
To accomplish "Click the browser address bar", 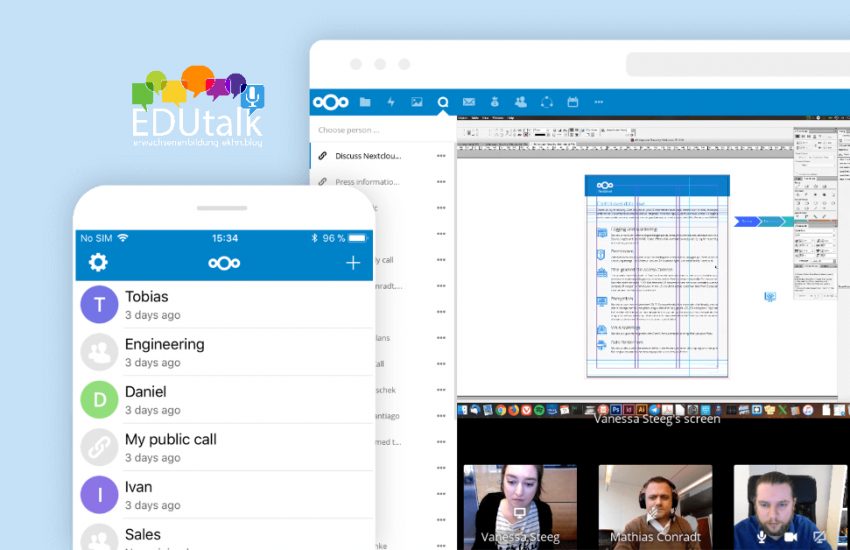I will 738,64.
